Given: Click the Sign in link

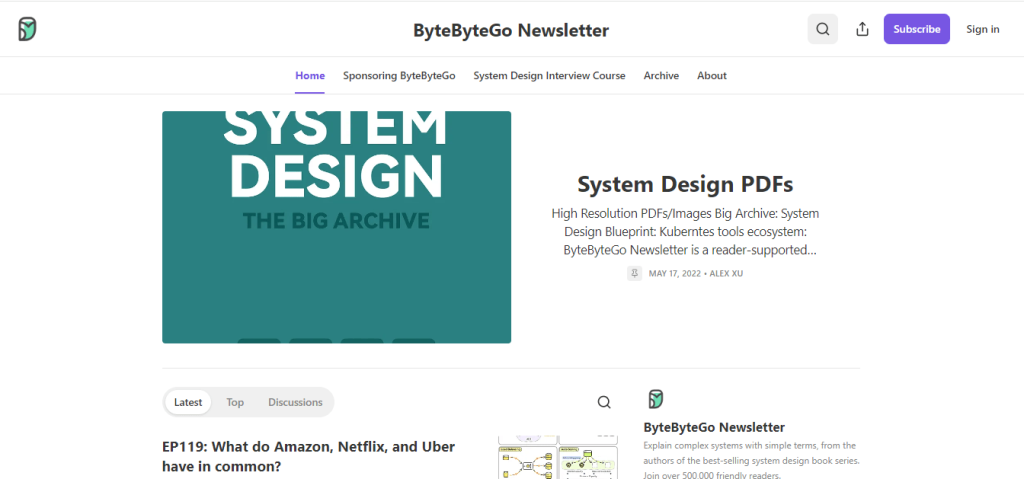Looking at the screenshot, I should [x=982, y=29].
